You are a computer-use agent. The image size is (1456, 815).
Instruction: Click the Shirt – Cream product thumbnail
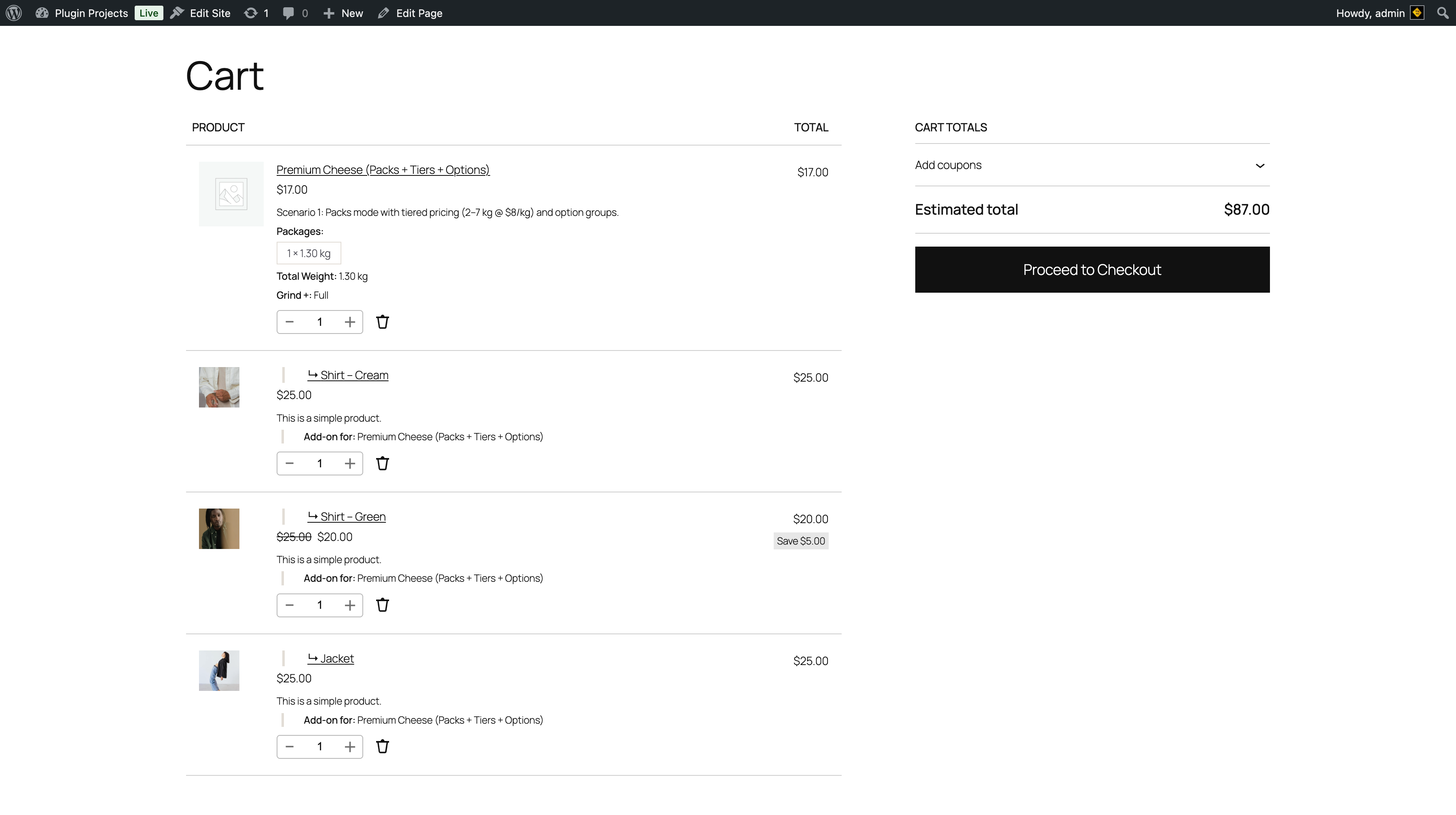(219, 387)
